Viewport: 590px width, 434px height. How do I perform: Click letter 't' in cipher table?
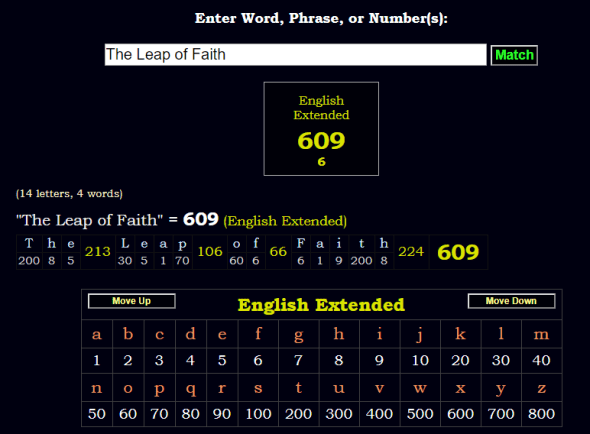pyautogui.click(x=298, y=387)
